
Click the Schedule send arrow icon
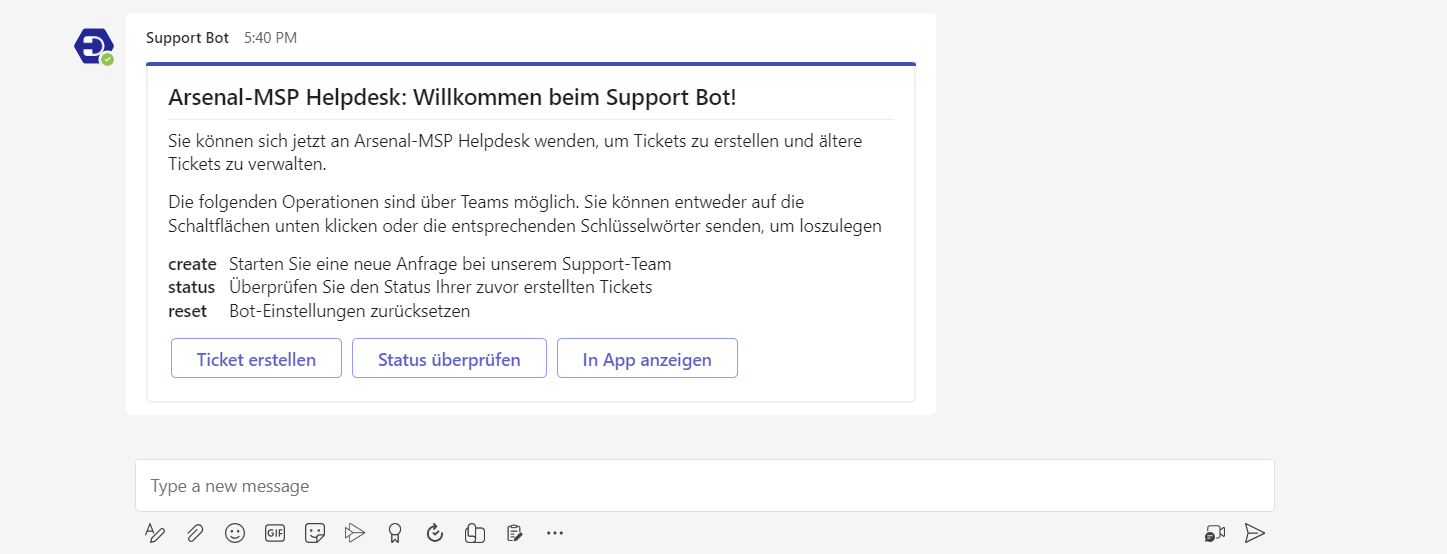[x=355, y=533]
